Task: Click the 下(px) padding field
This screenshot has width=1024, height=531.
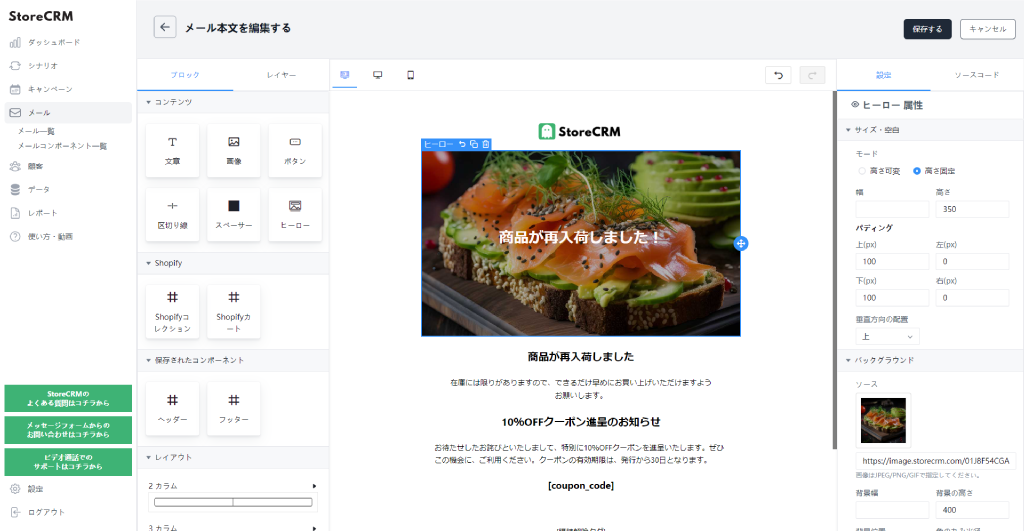Action: [892, 298]
